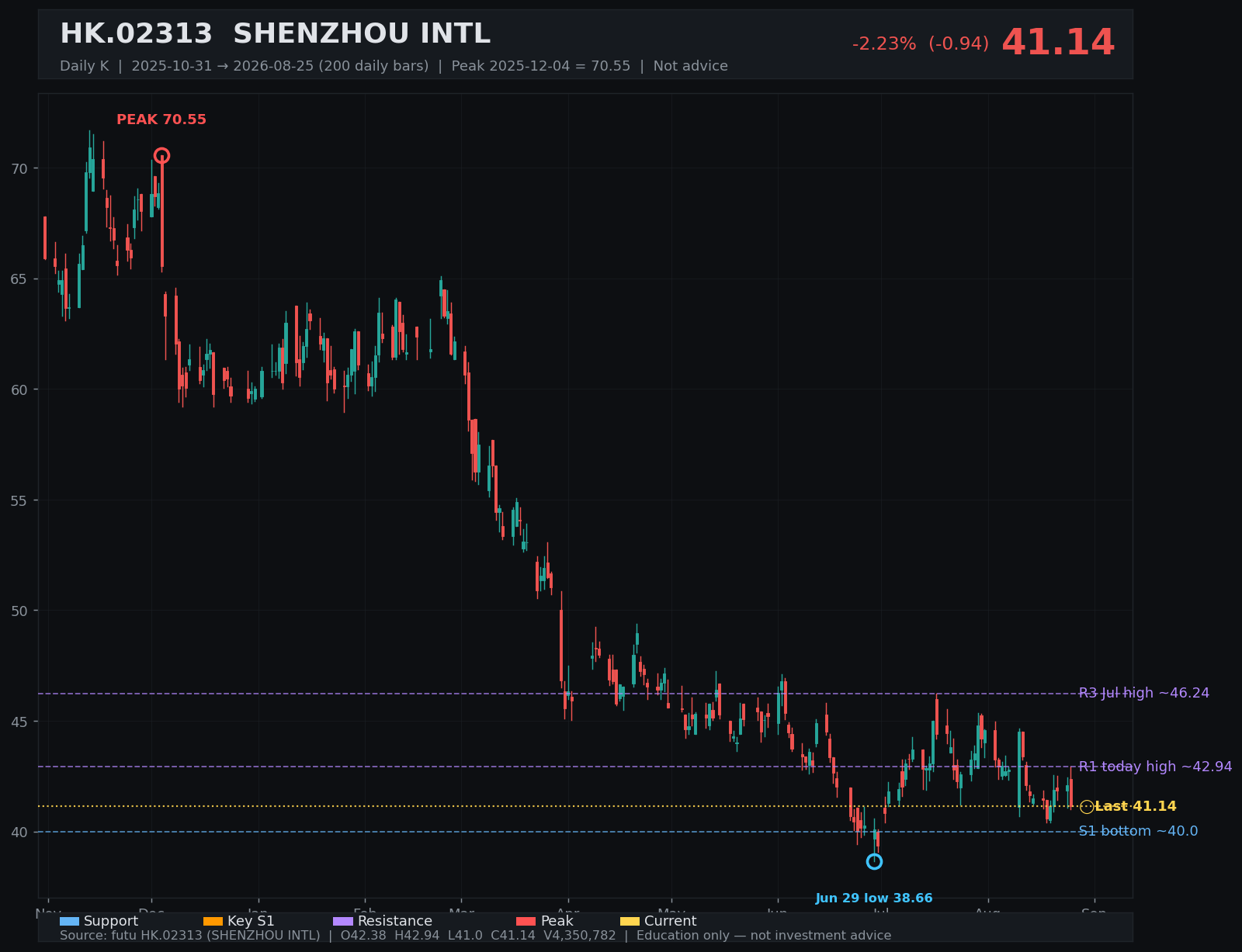Click the 40 y-axis tick label
The height and width of the screenshot is (952, 1242).
[x=19, y=833]
